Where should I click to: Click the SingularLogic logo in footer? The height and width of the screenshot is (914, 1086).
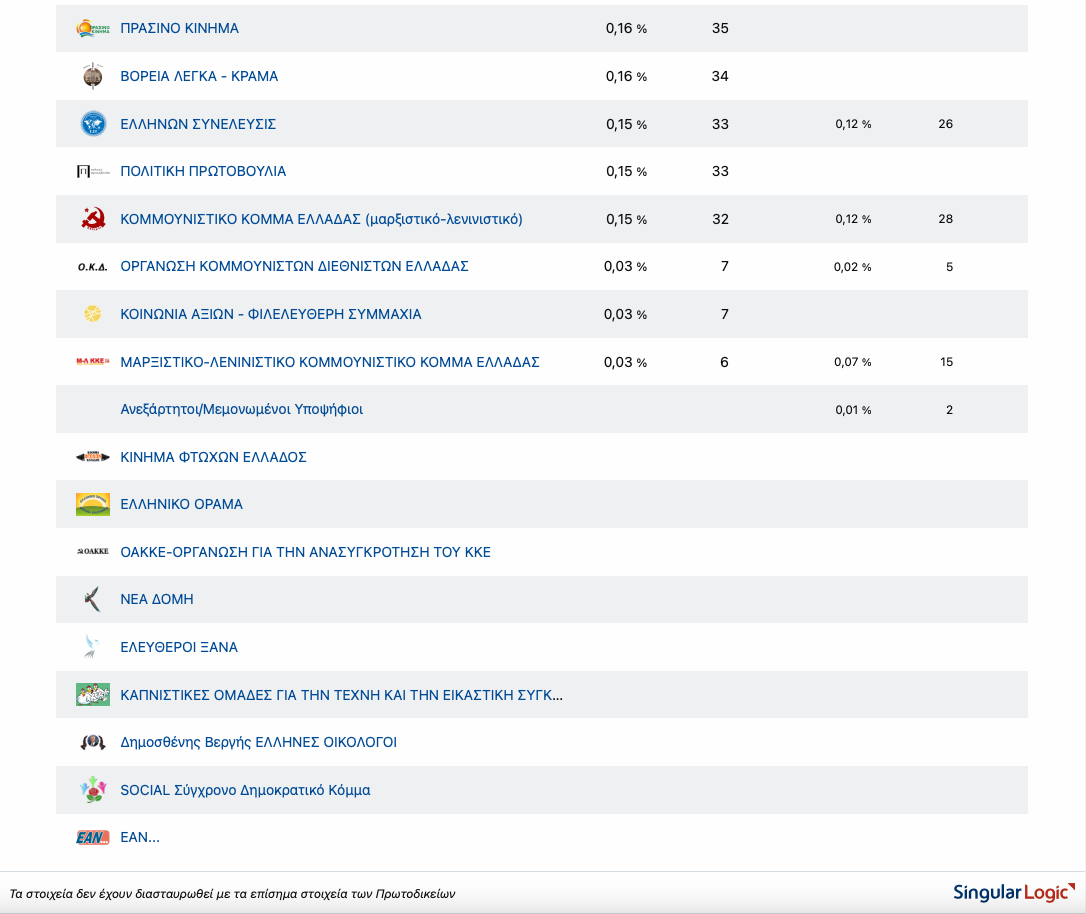[1014, 892]
